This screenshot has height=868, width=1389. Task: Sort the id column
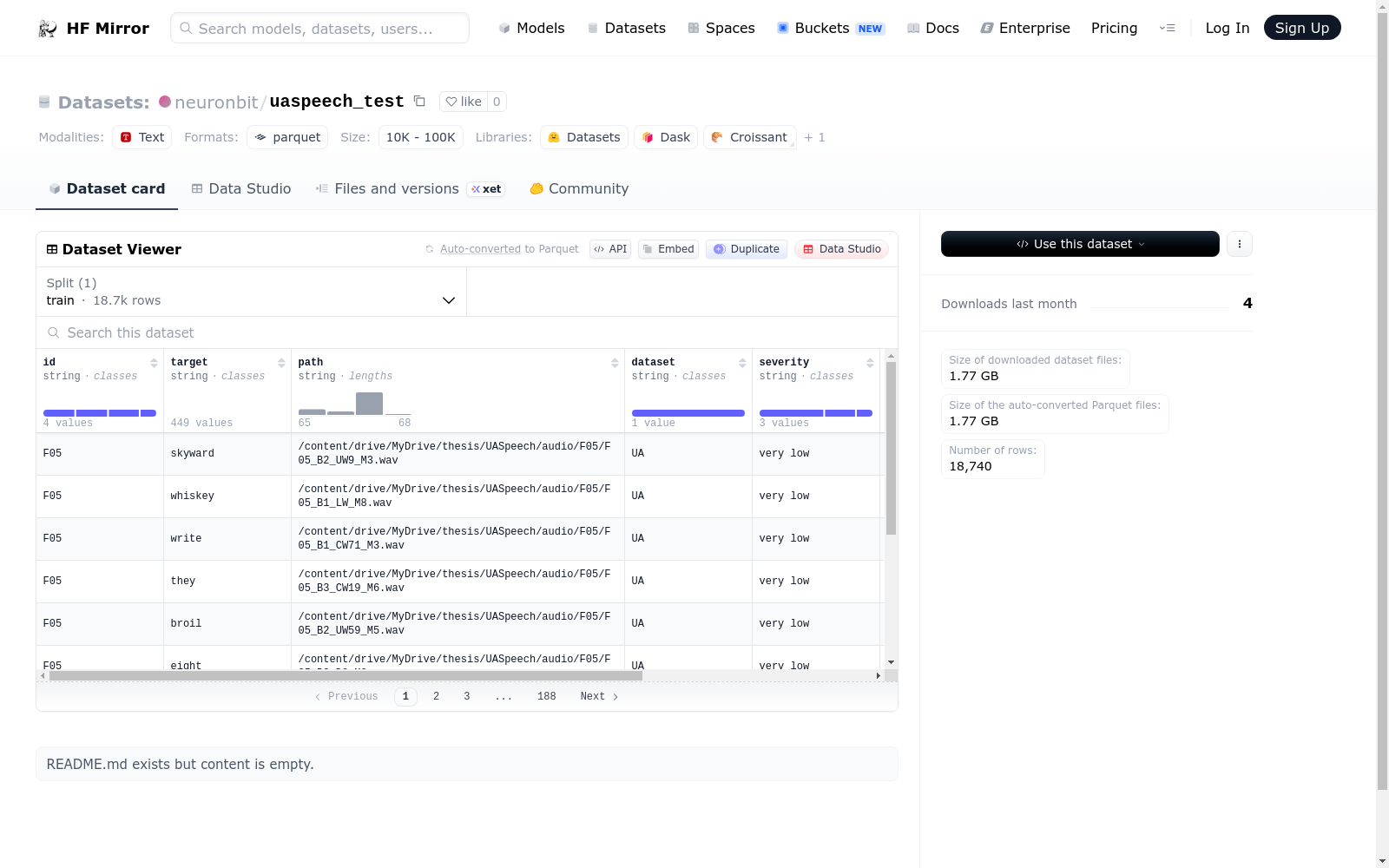tap(154, 363)
